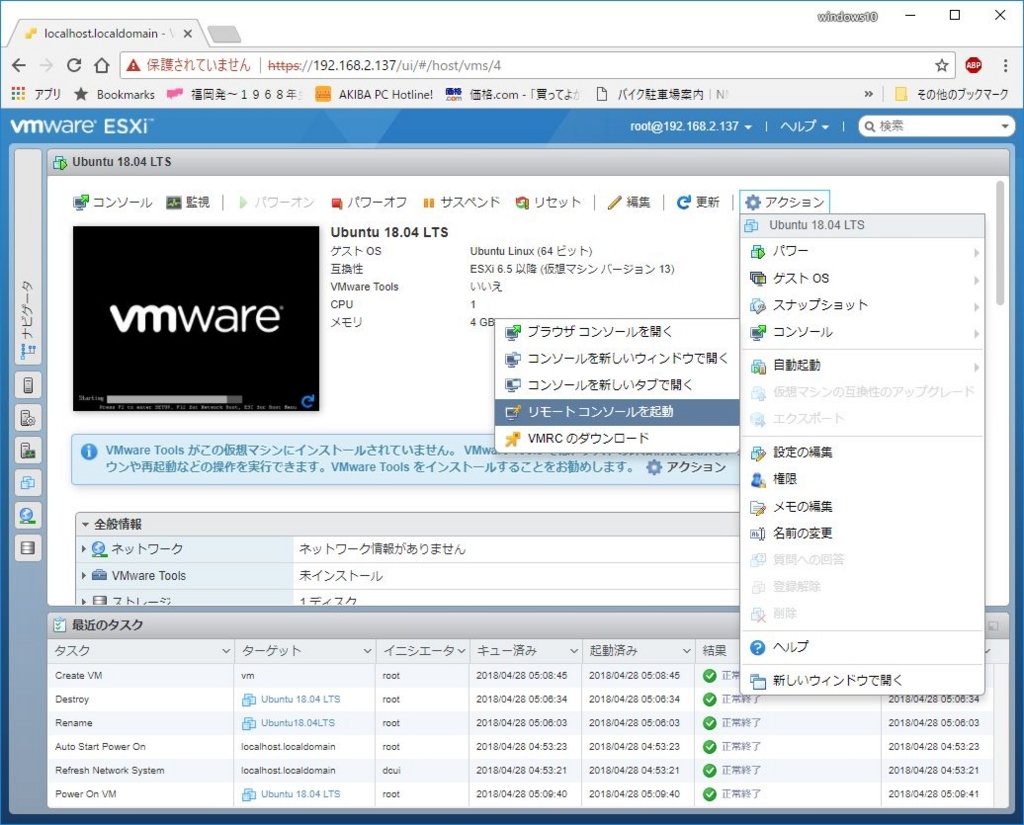This screenshot has width=1024, height=825.
Task: Click the host icon in sidebar
Action: tap(28, 385)
